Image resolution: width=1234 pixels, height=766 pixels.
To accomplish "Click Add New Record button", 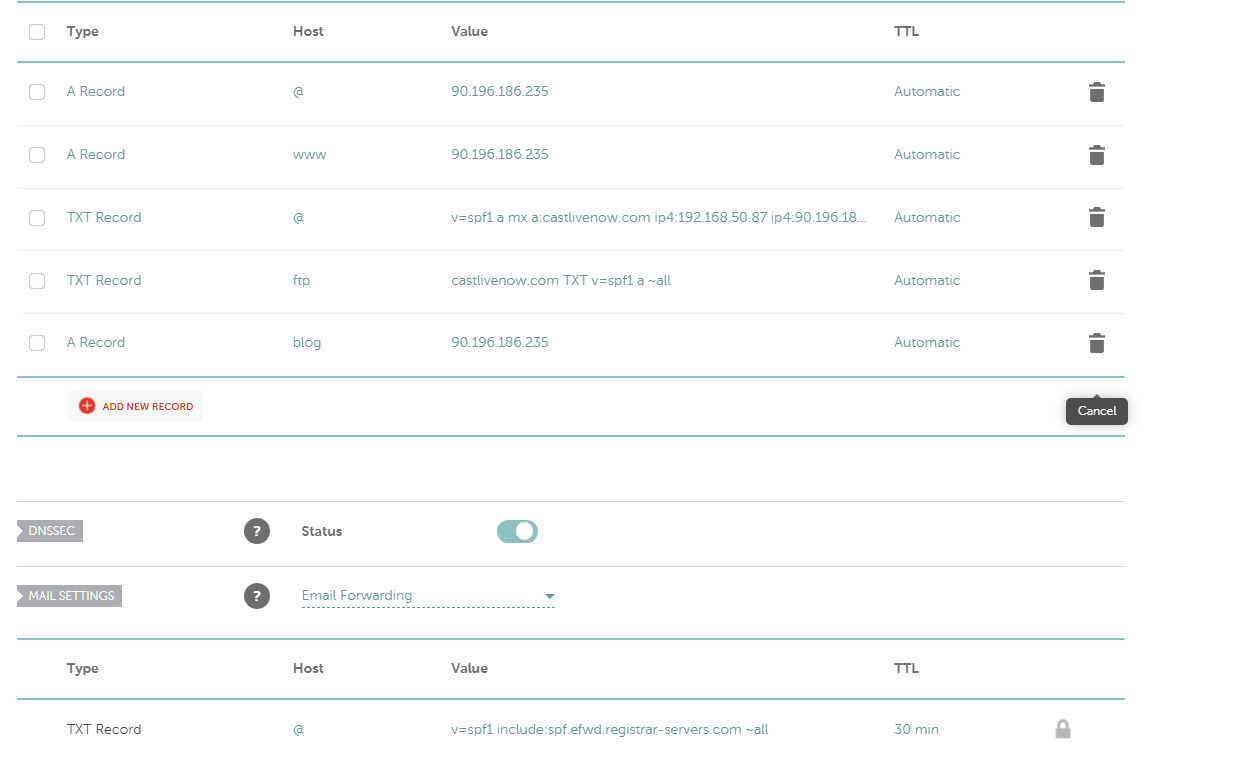I will pyautogui.click(x=135, y=406).
